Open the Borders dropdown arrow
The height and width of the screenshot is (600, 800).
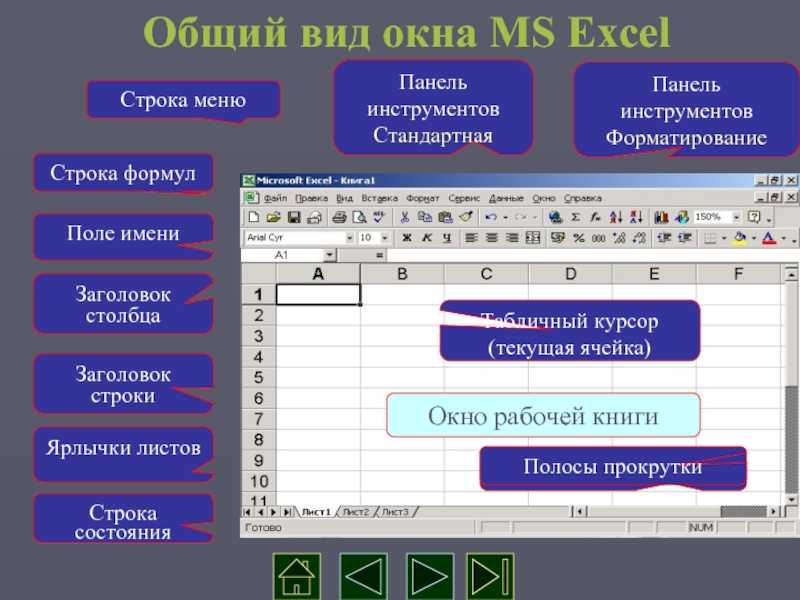coord(724,238)
